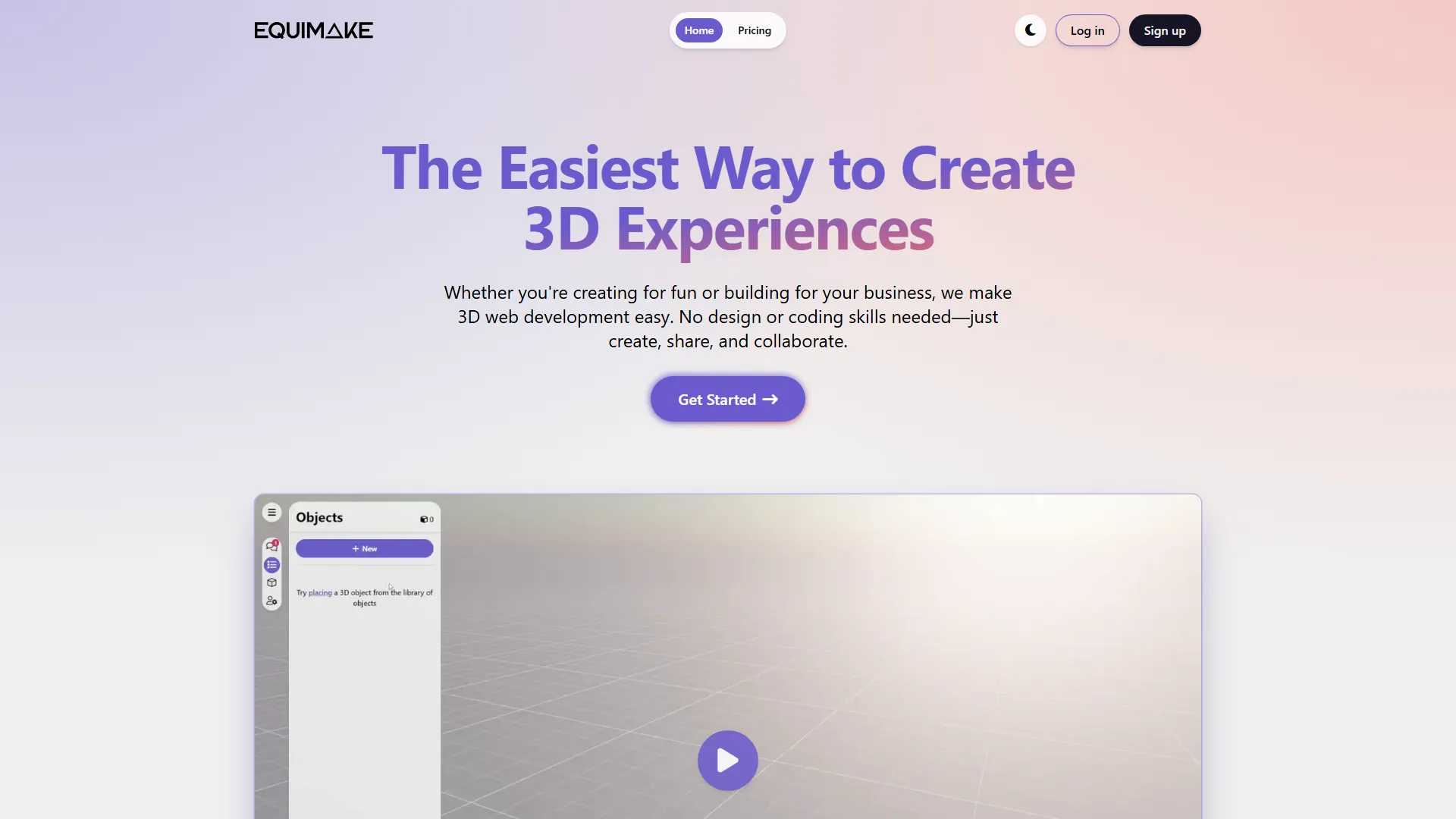Select the Home tab

tap(698, 30)
